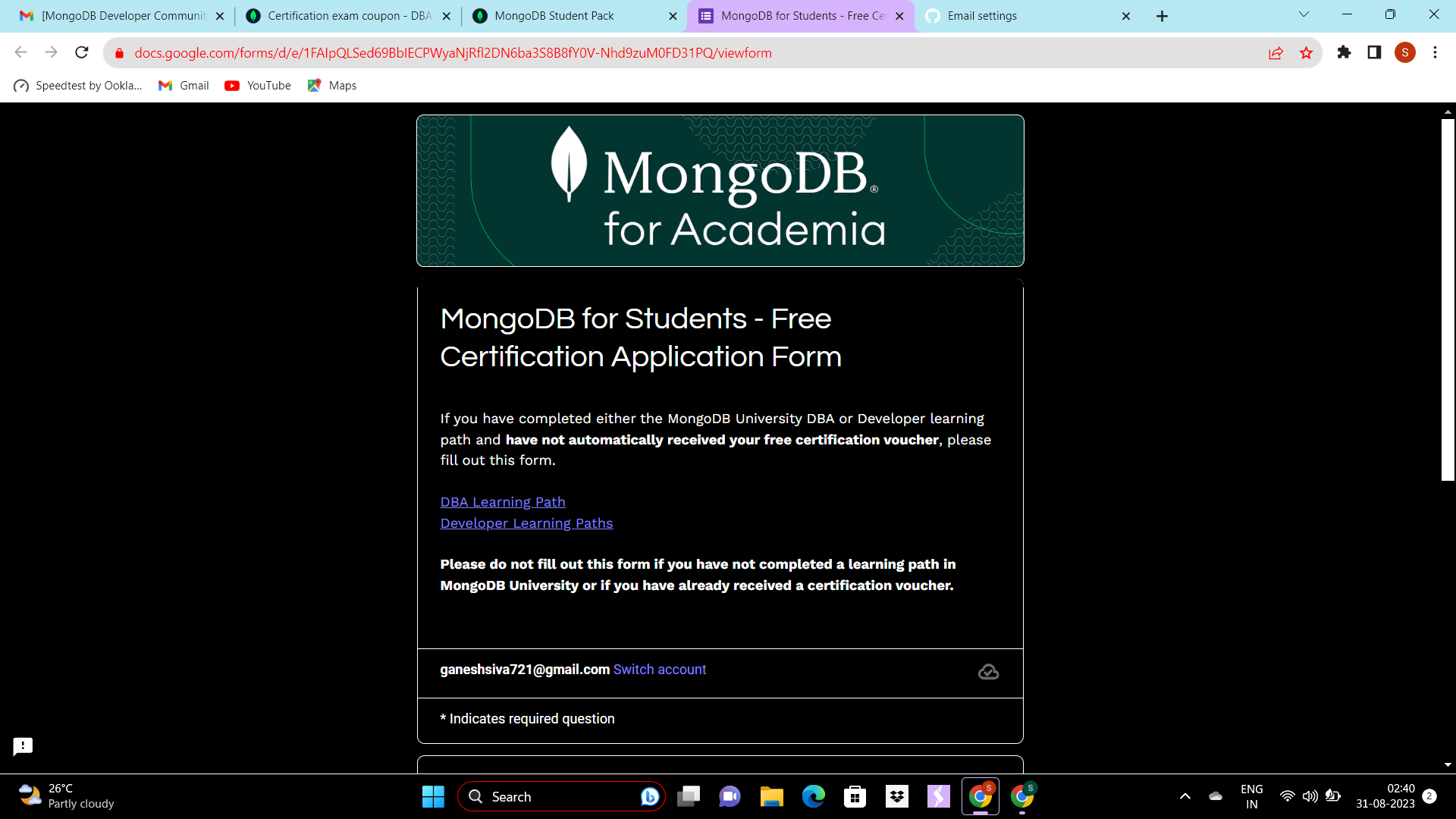Click the cloud draft-saved icon

point(988,672)
